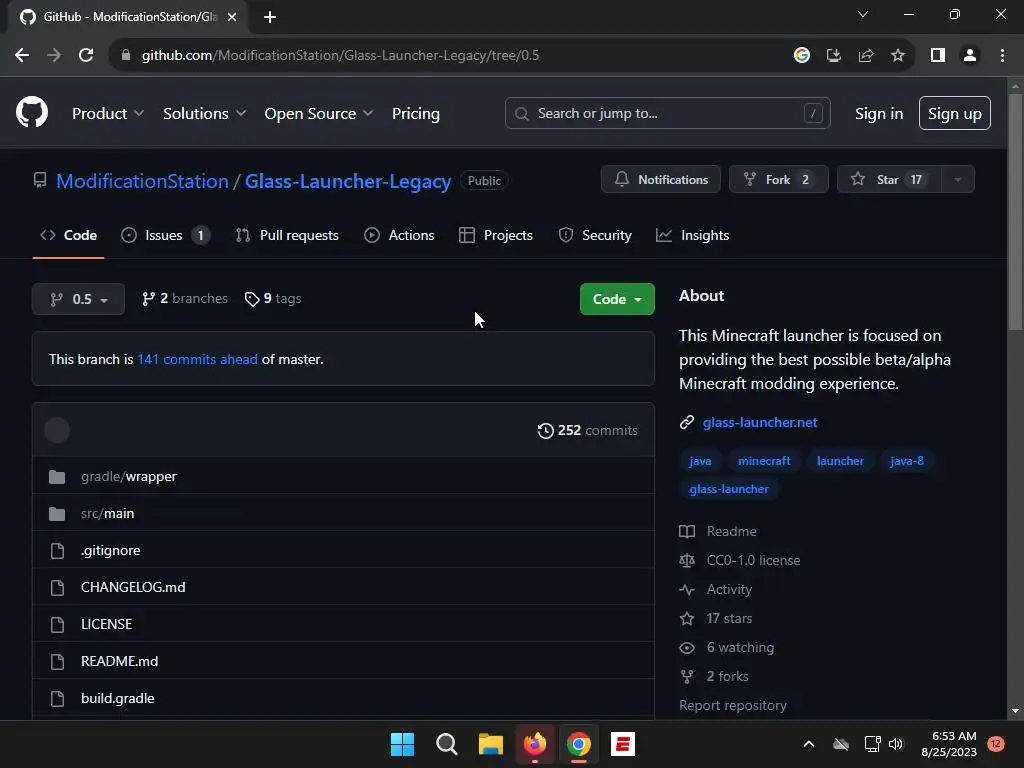Screen dimensions: 1024x768
Task: View the CC0-1.0 license
Action: 740,560
